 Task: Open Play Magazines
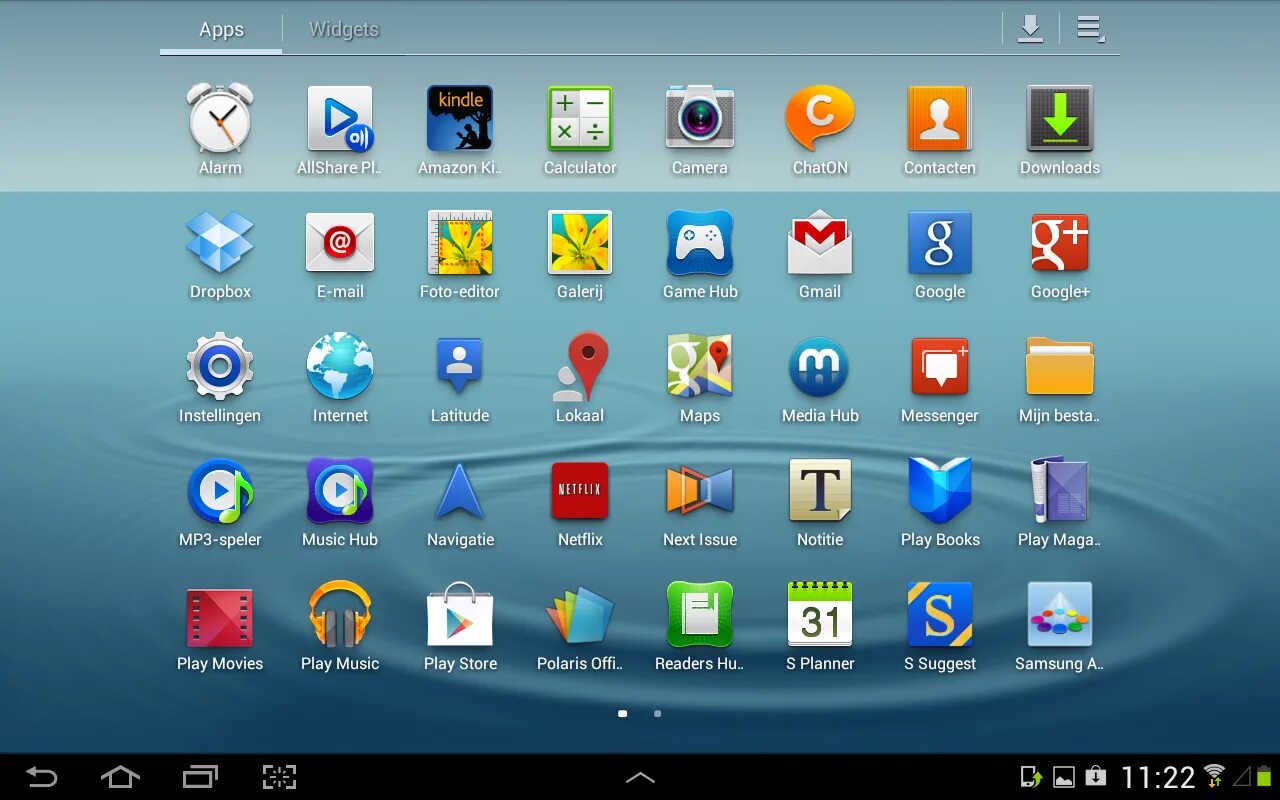(1060, 491)
